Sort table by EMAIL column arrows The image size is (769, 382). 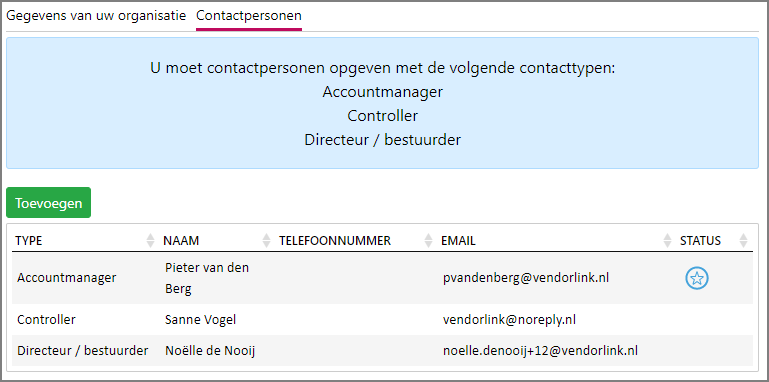click(x=667, y=240)
